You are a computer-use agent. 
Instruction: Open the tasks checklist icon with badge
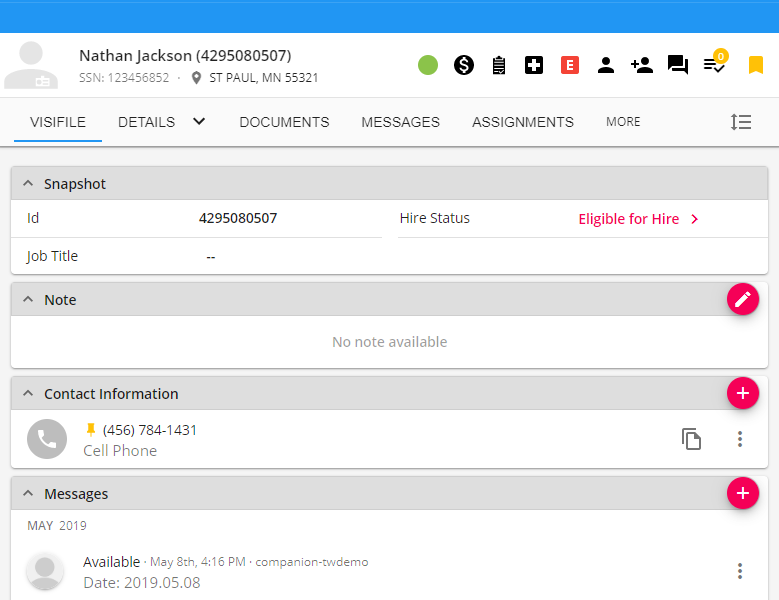[715, 63]
